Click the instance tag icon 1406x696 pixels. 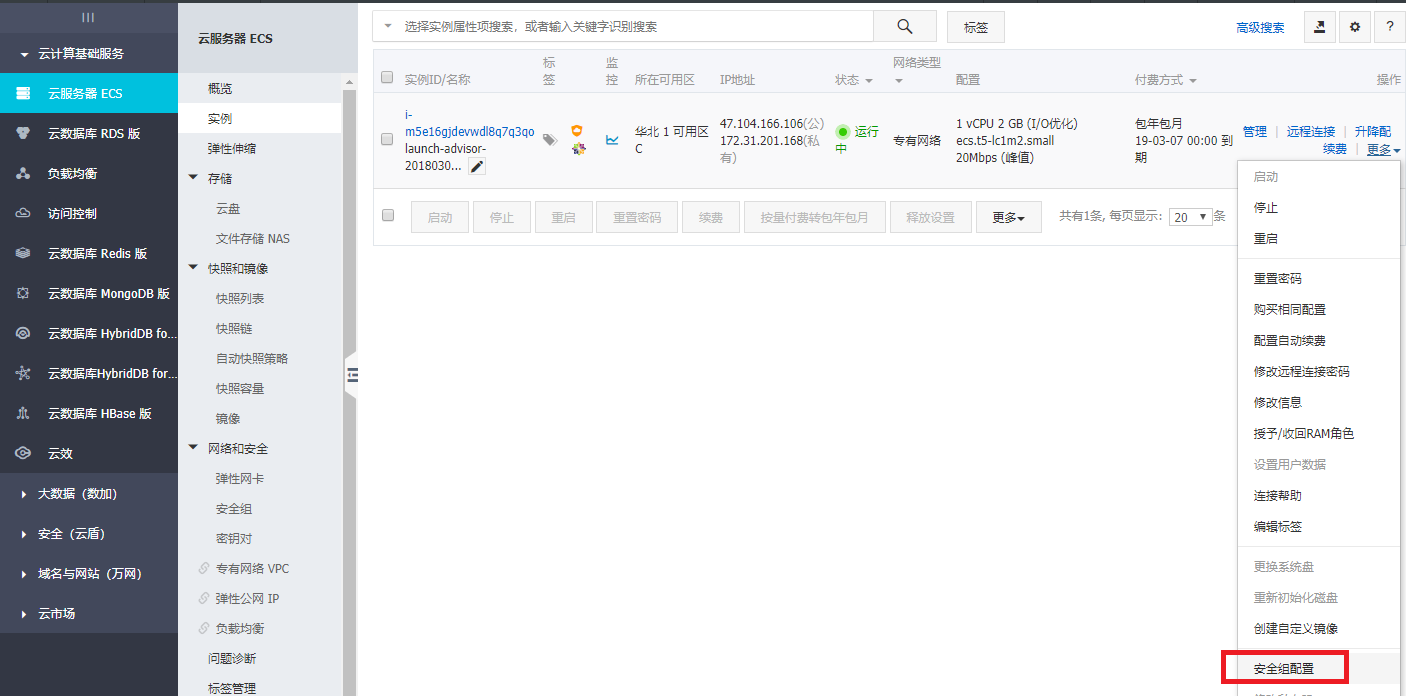pos(549,140)
